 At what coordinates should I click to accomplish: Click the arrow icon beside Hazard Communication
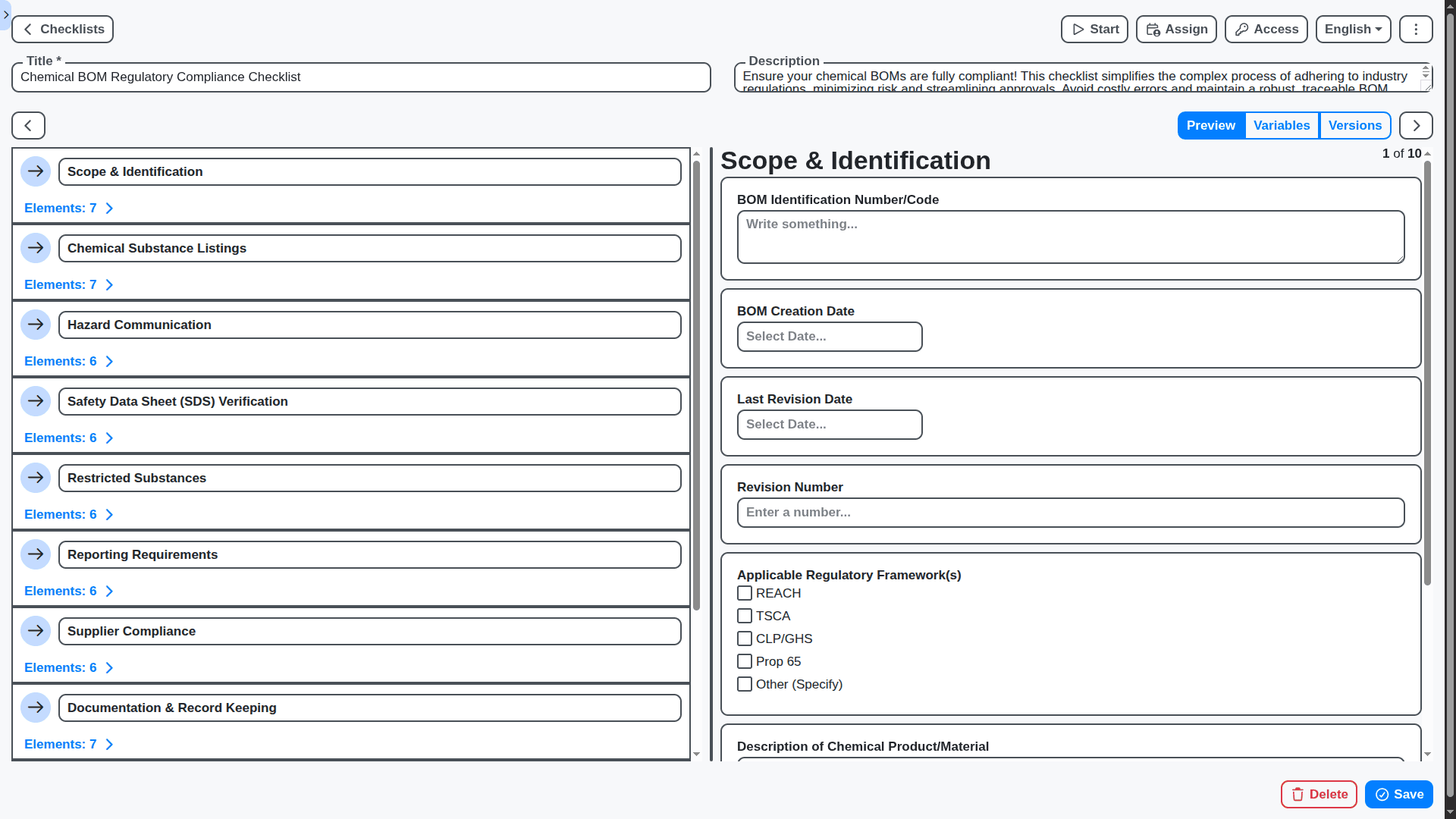[36, 325]
